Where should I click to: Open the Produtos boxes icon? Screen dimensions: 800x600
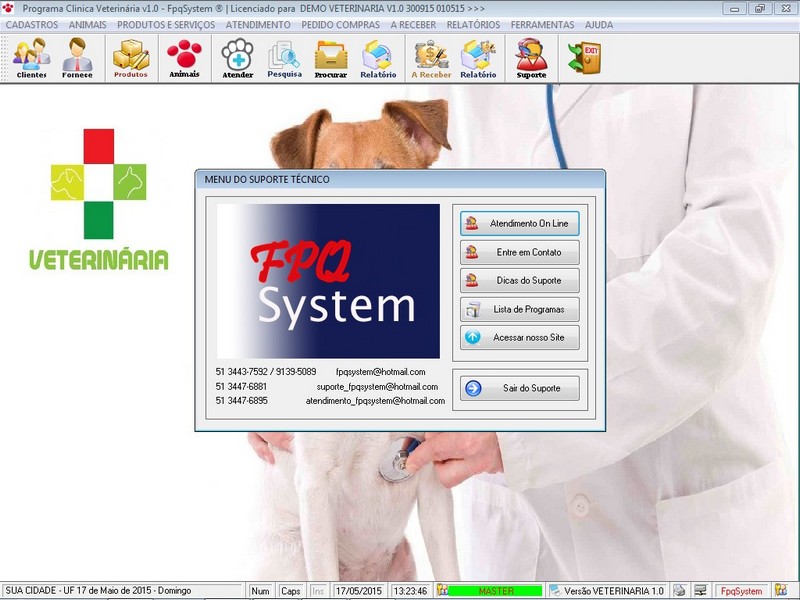tap(131, 58)
